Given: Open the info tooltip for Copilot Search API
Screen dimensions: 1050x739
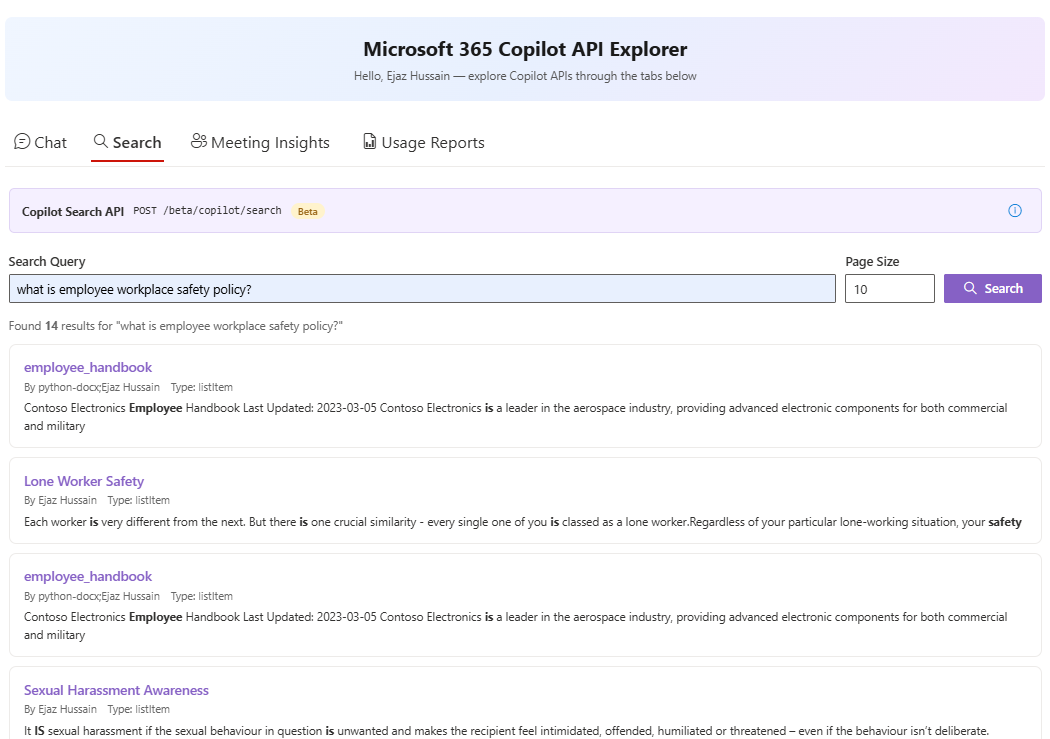Looking at the screenshot, I should pyautogui.click(x=1015, y=210).
